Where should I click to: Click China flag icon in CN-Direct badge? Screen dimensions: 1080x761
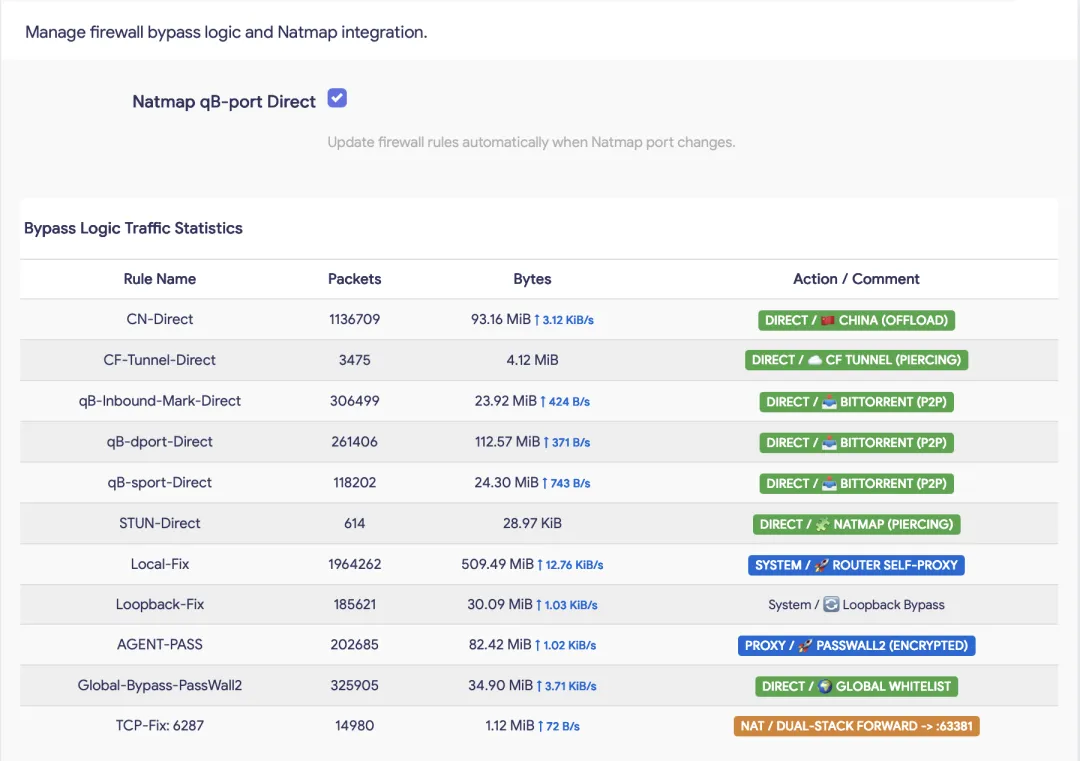tap(827, 320)
